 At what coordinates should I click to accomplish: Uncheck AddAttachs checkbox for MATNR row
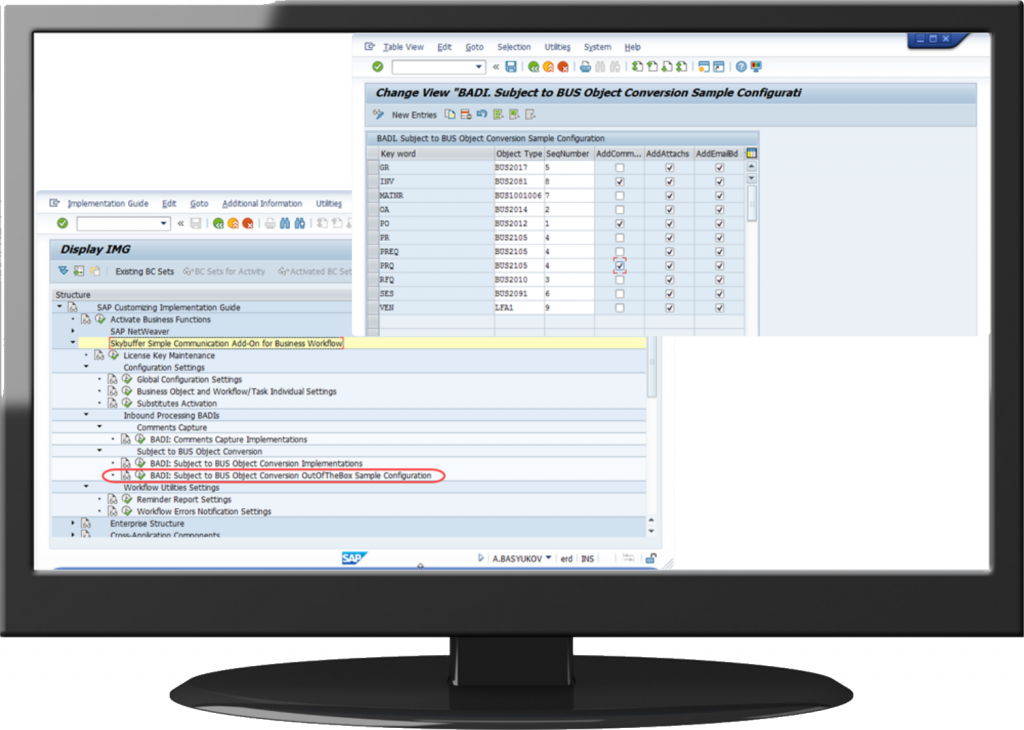tap(669, 196)
